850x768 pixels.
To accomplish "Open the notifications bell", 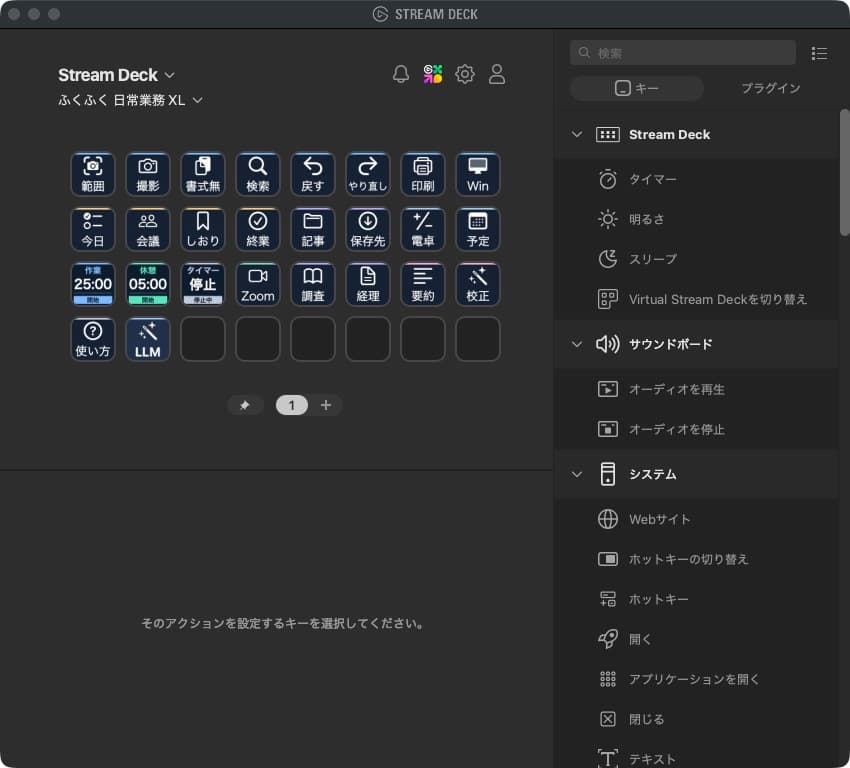I will point(401,74).
